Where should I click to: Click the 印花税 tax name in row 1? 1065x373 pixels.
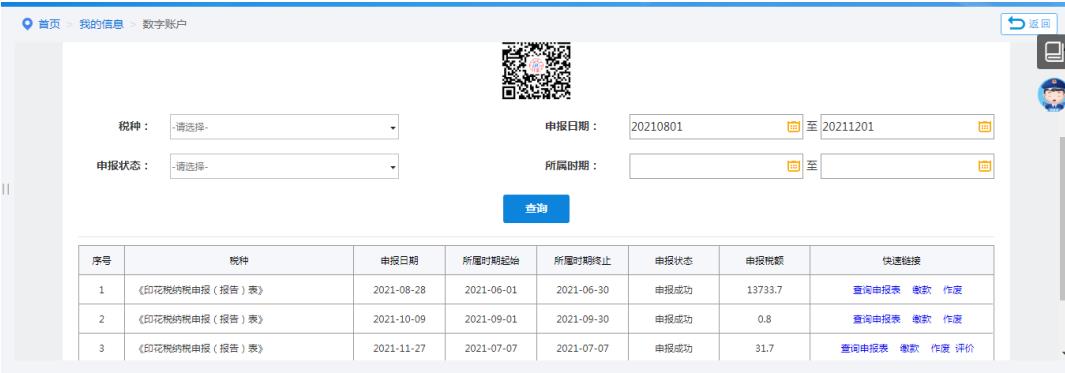[x=200, y=290]
